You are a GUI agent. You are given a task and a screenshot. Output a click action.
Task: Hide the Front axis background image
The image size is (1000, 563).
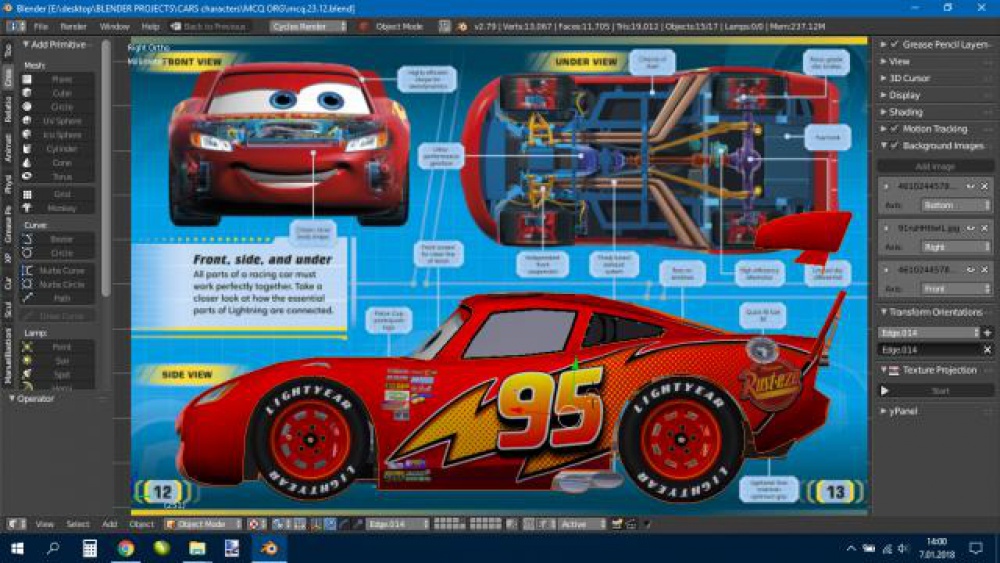(970, 270)
